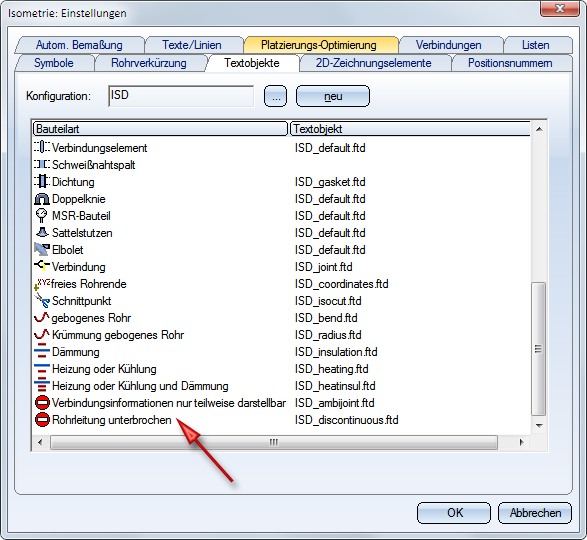
Task: Click the MSR-Bauteil gauge icon
Action: [x=42, y=216]
